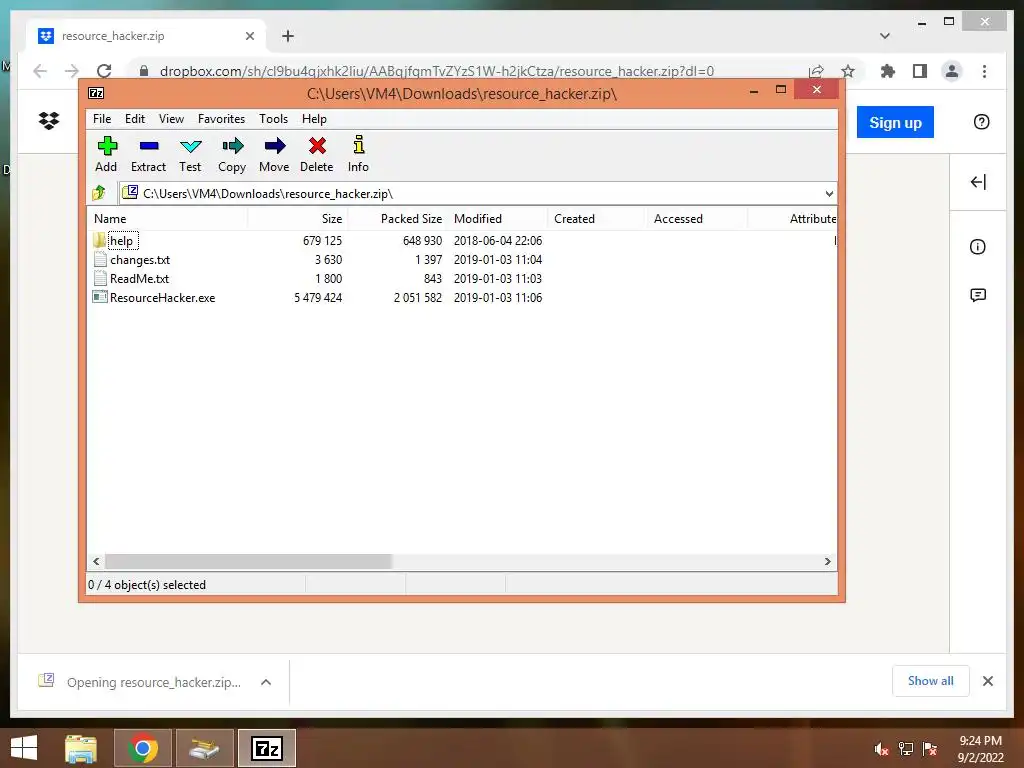
Task: Reload the Chrome page
Action: 104,71
